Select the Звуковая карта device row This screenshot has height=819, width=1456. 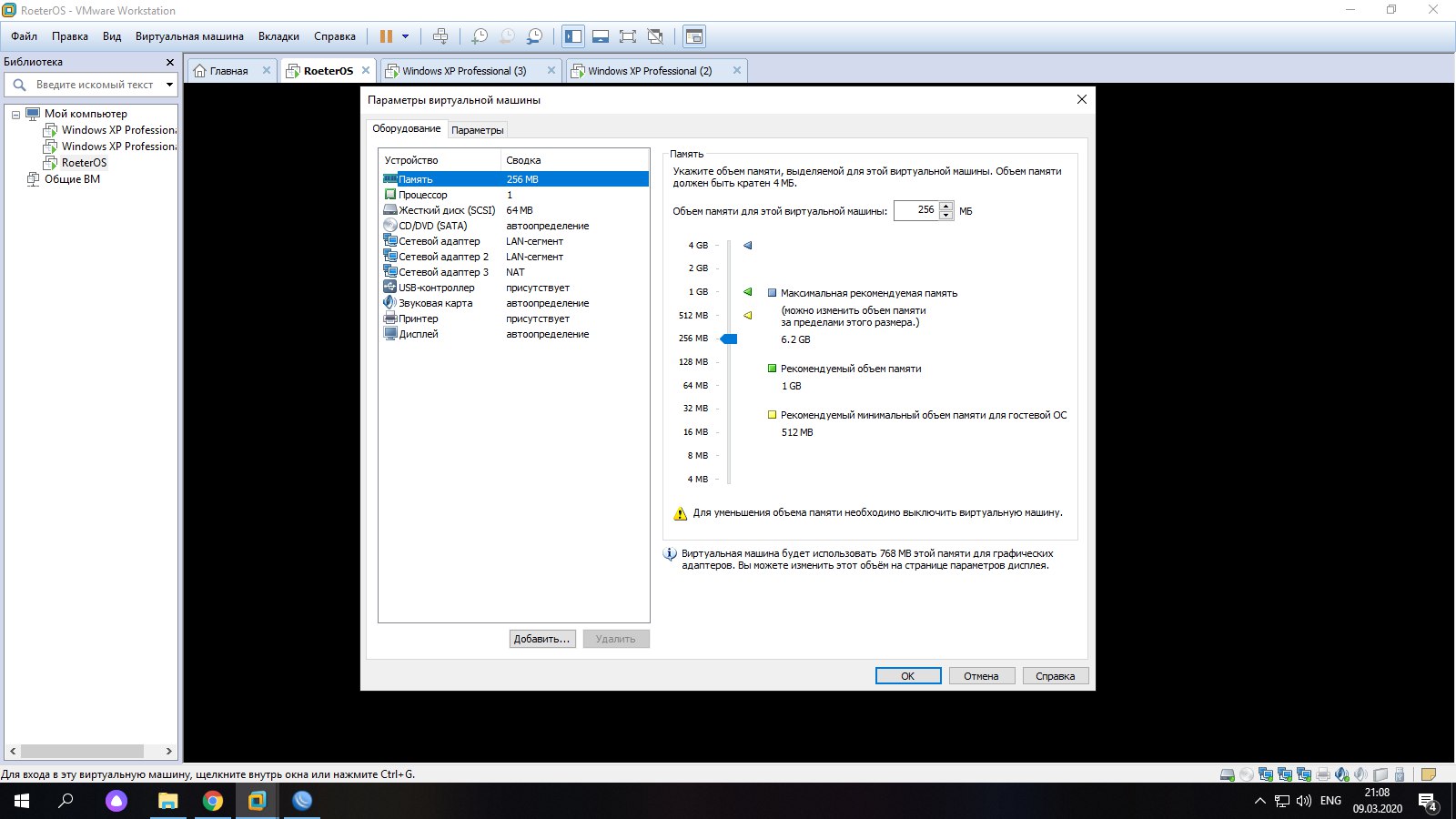coord(514,303)
